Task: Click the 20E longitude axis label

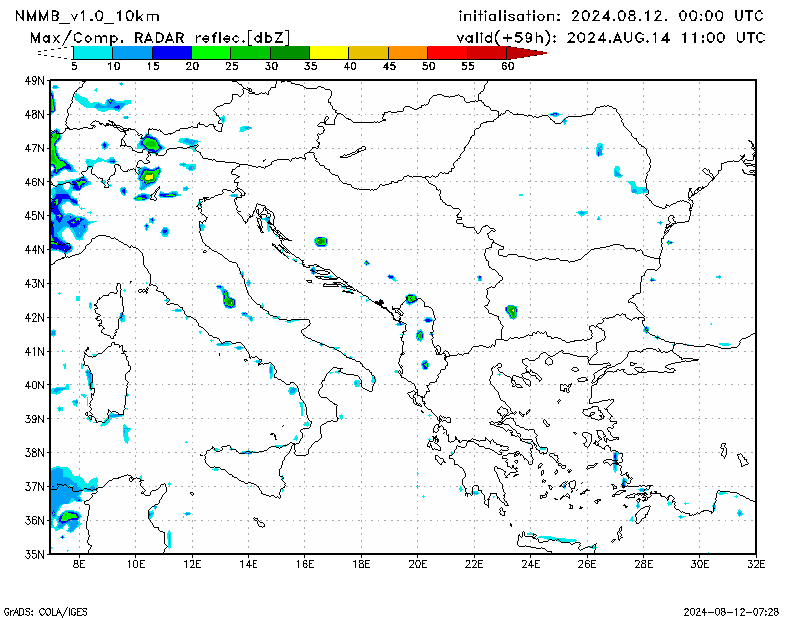Action: (419, 565)
